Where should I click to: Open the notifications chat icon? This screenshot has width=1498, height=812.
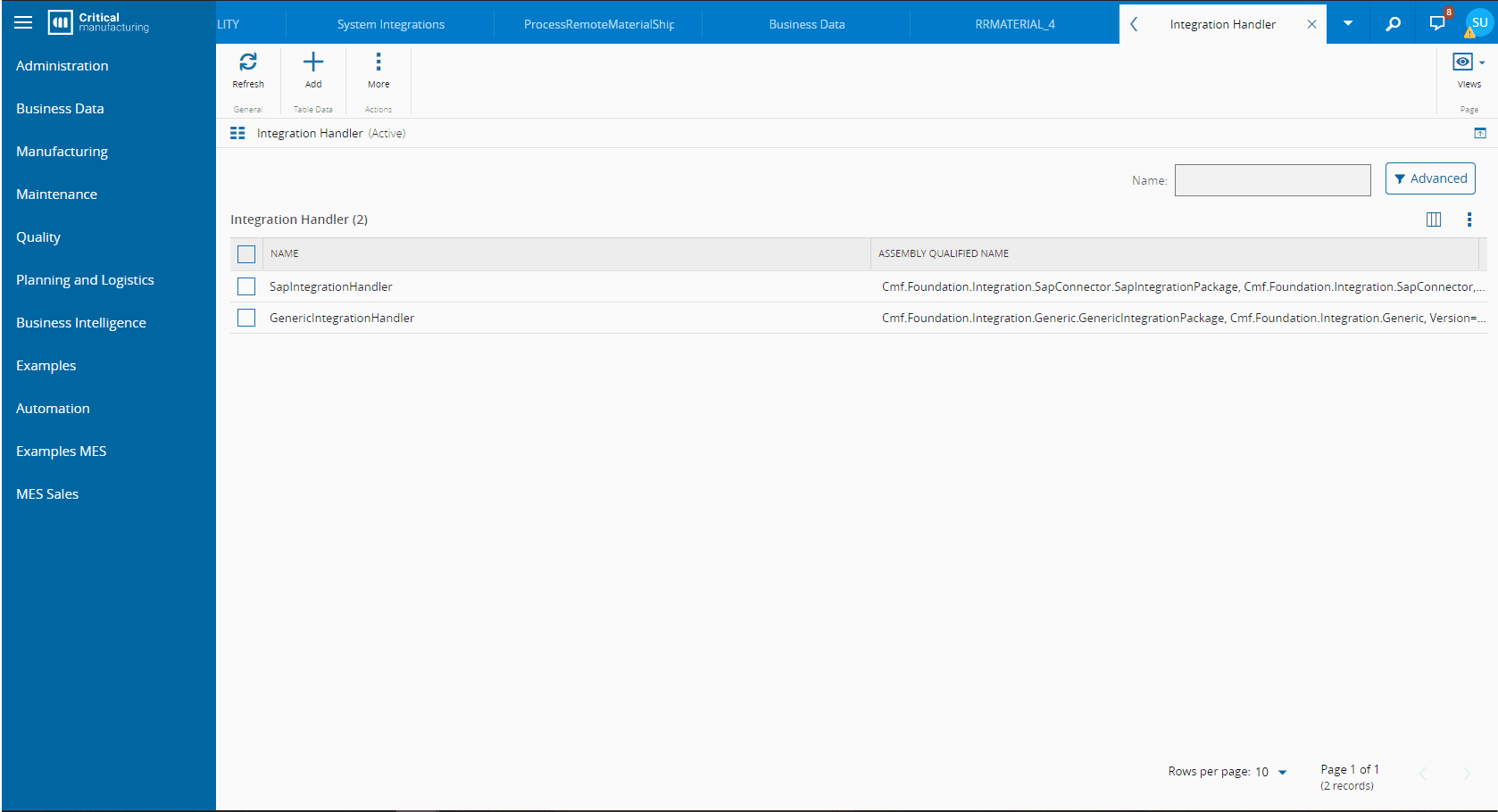click(x=1437, y=23)
